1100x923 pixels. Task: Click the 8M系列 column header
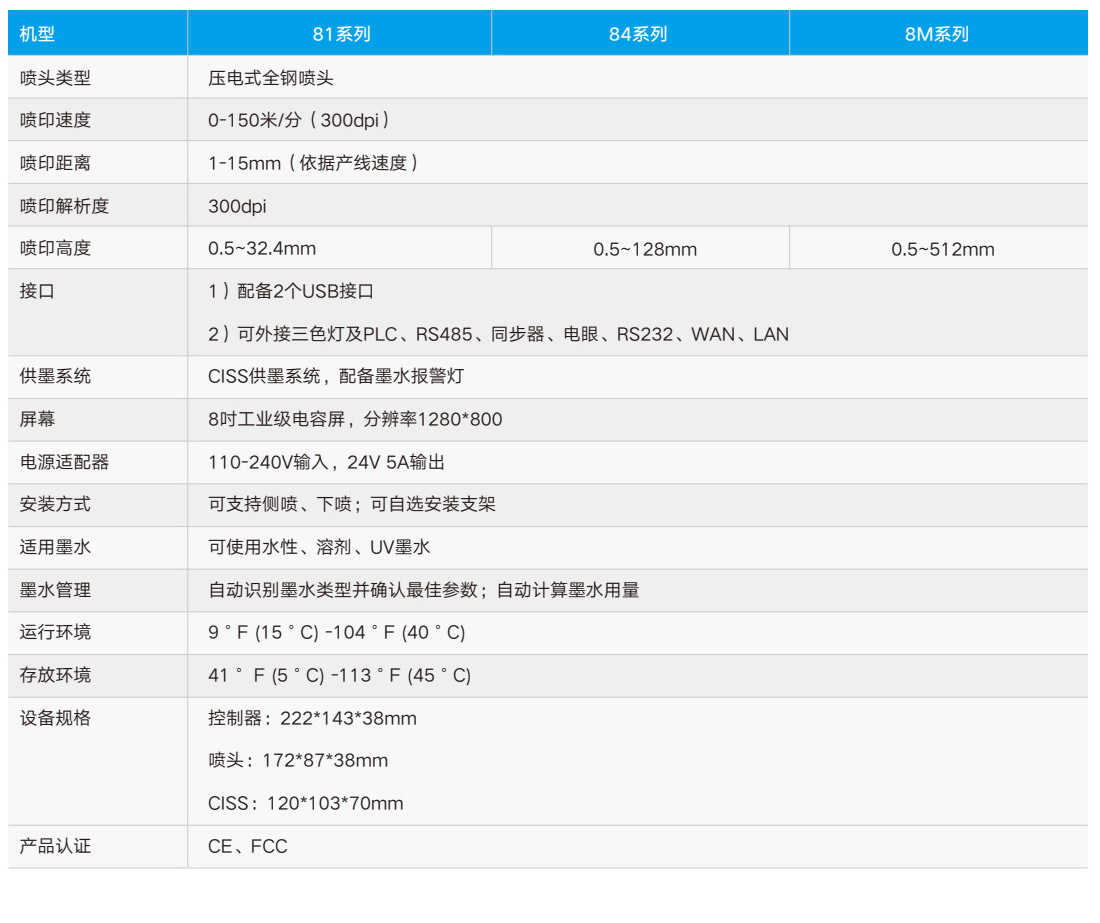pos(937,34)
